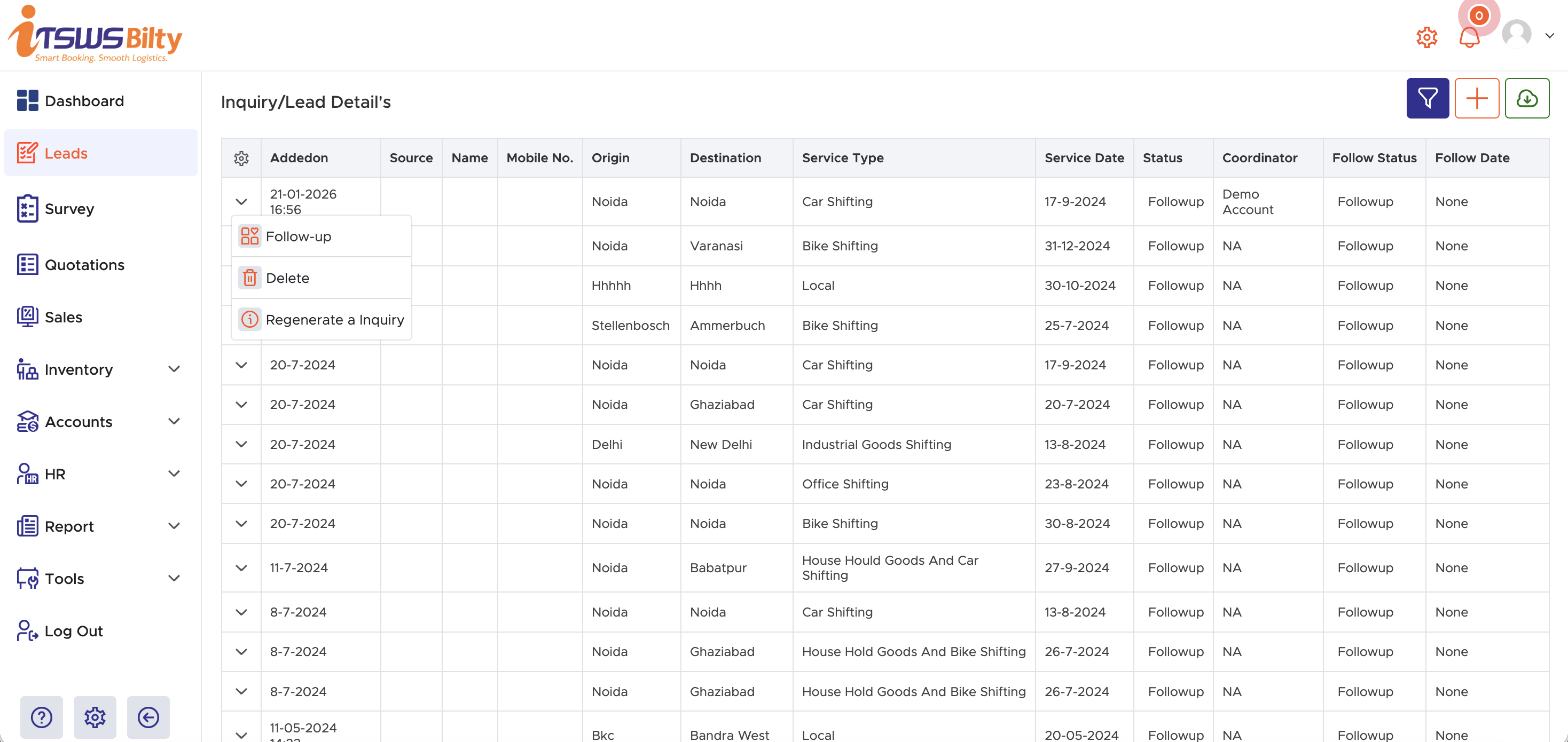Go to the Dashboard page
Viewport: 1568px width, 742px height.
pyautogui.click(x=84, y=101)
